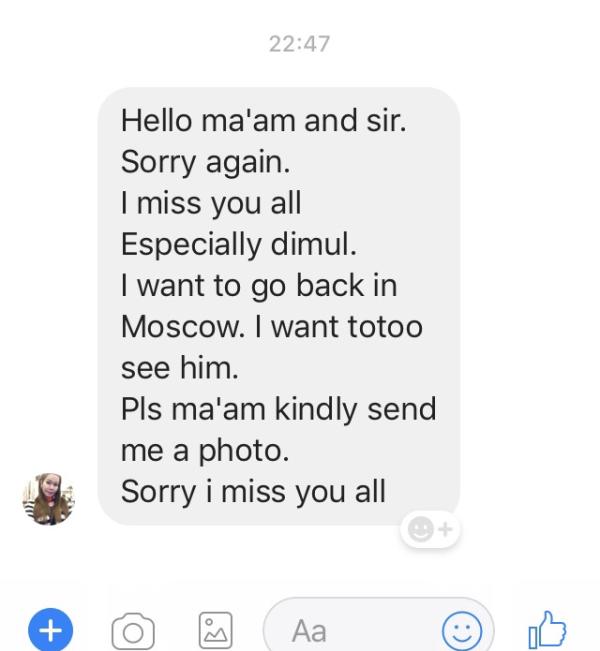Open the sender's profile picture
The image size is (600, 651).
[49, 499]
